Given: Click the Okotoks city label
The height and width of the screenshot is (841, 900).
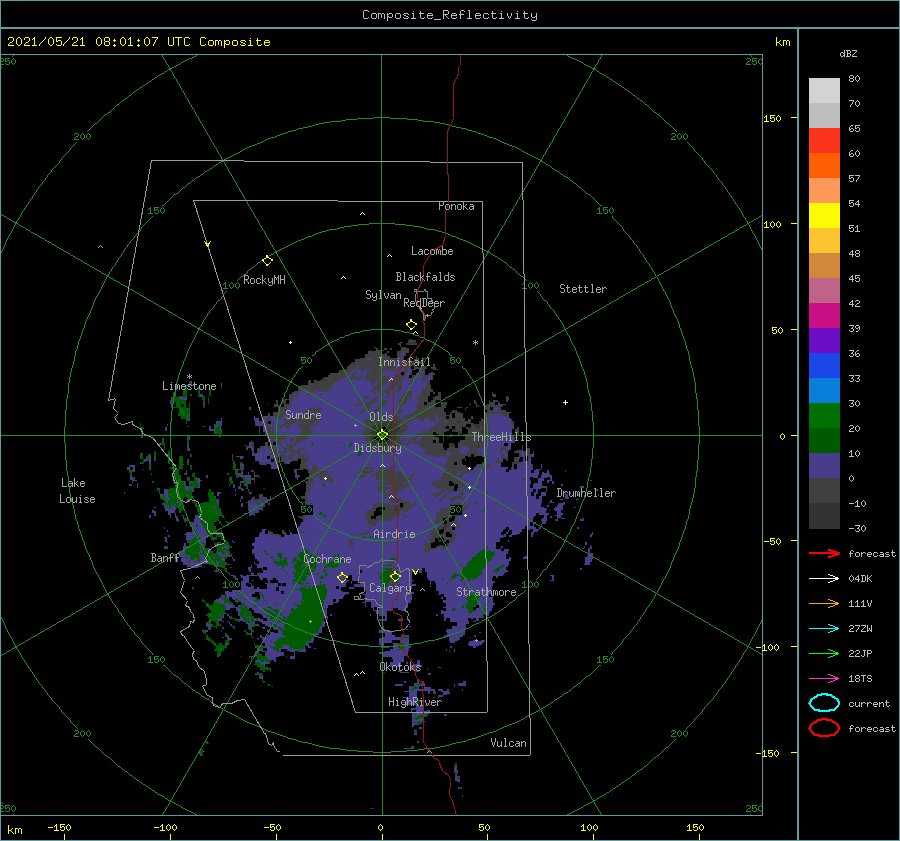Looking at the screenshot, I should (401, 666).
